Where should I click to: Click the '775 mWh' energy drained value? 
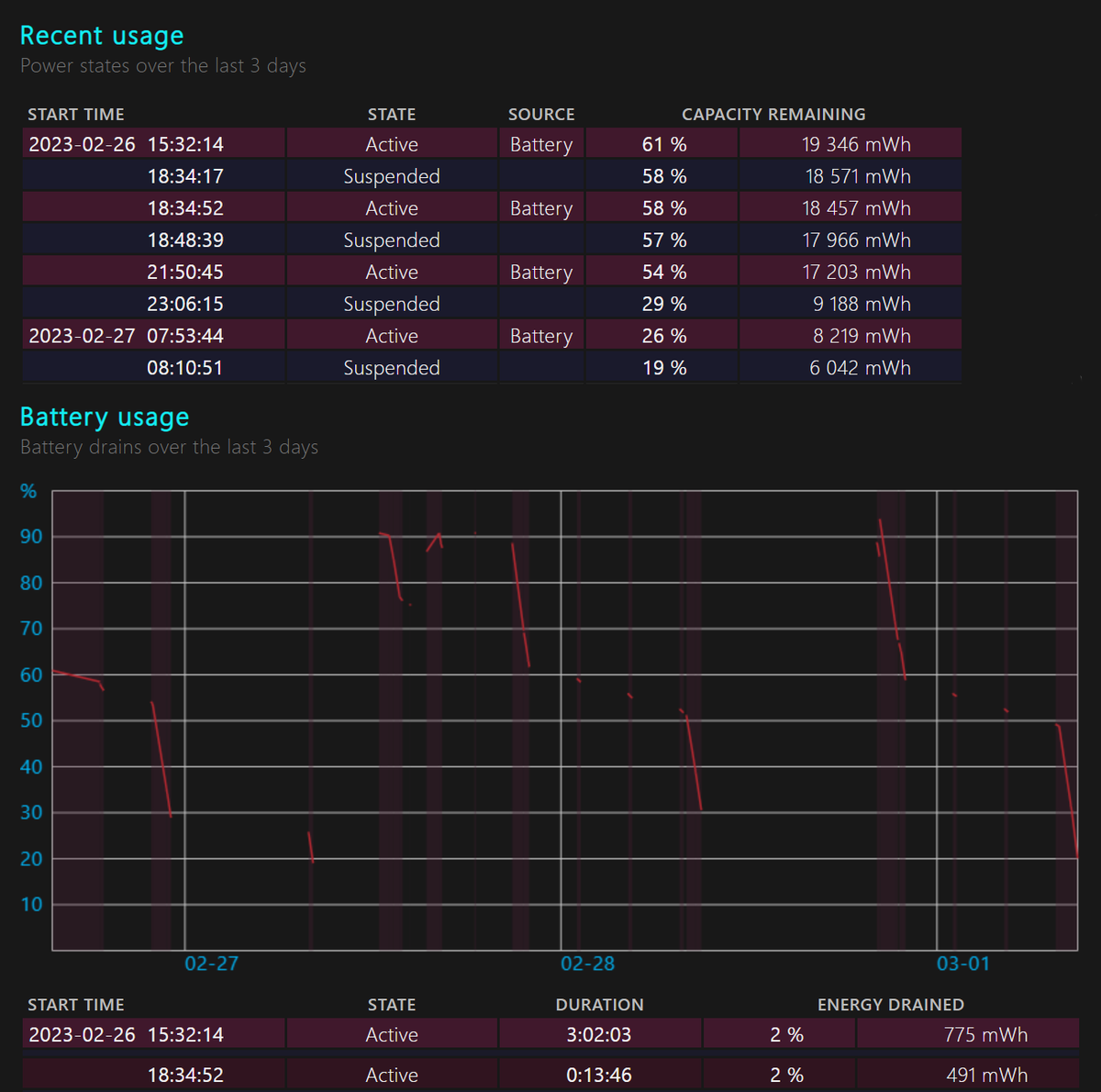[986, 1035]
